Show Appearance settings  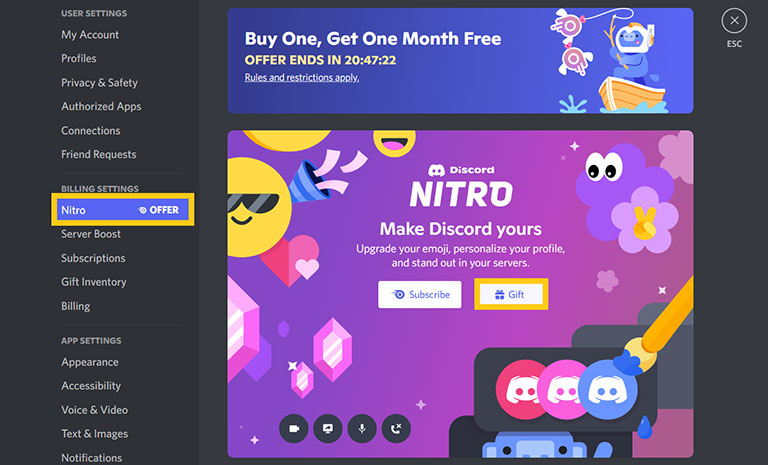[x=90, y=362]
